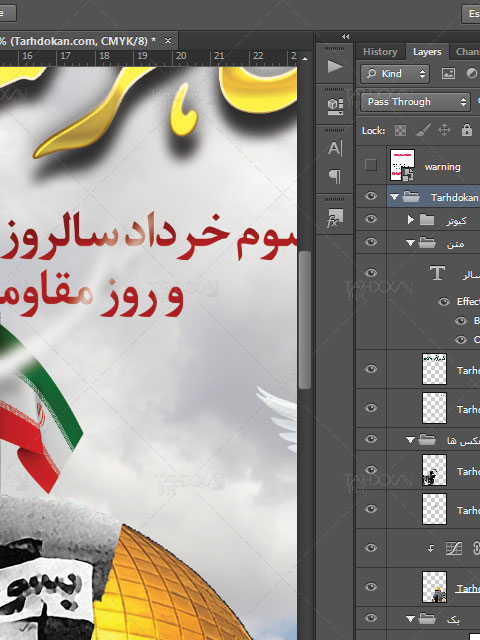Click the Essentials workspace button at top right
Screen dimensions: 480x640
471,13
